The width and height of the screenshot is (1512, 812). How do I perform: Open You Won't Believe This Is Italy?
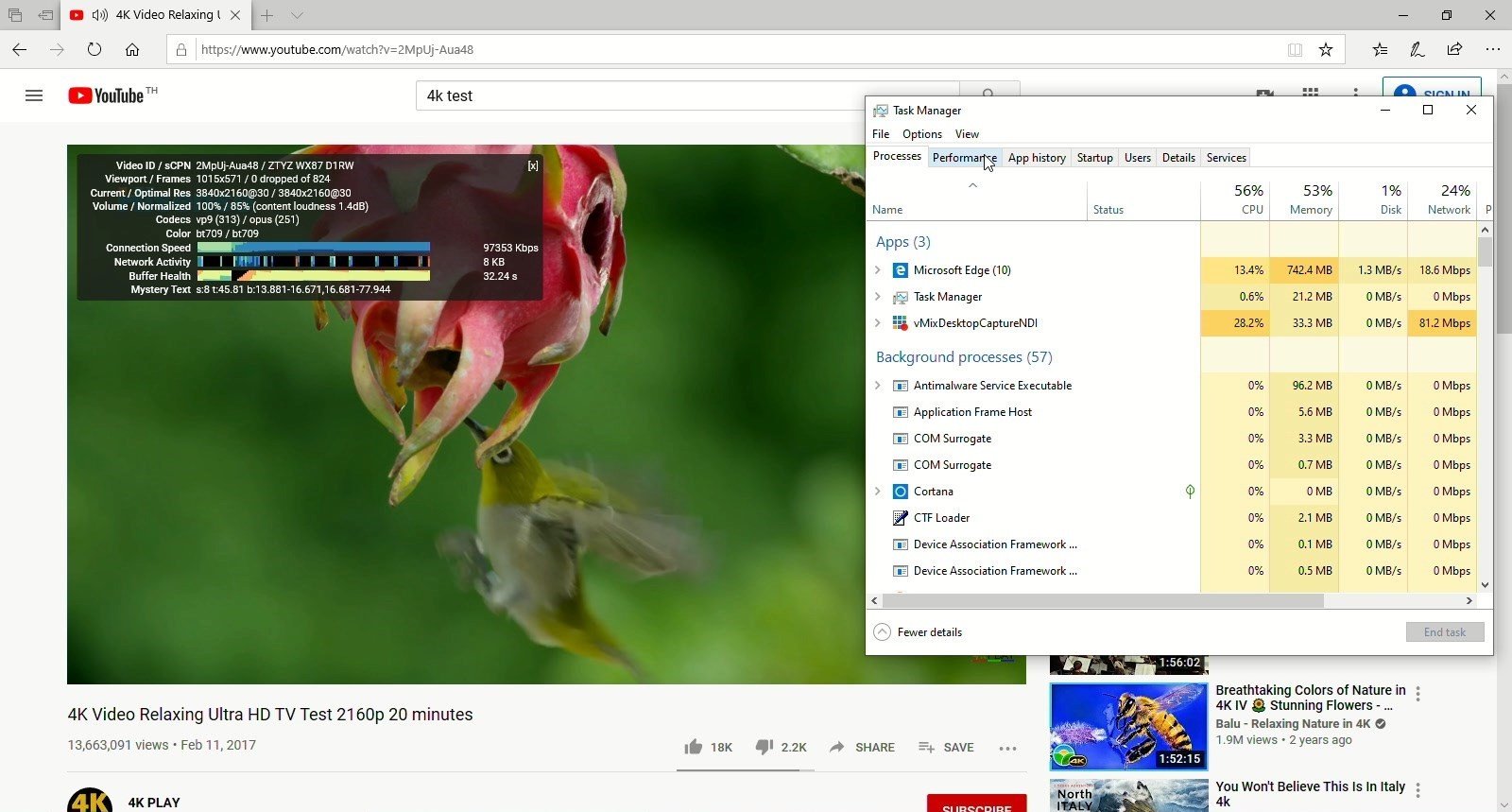tap(1310, 793)
